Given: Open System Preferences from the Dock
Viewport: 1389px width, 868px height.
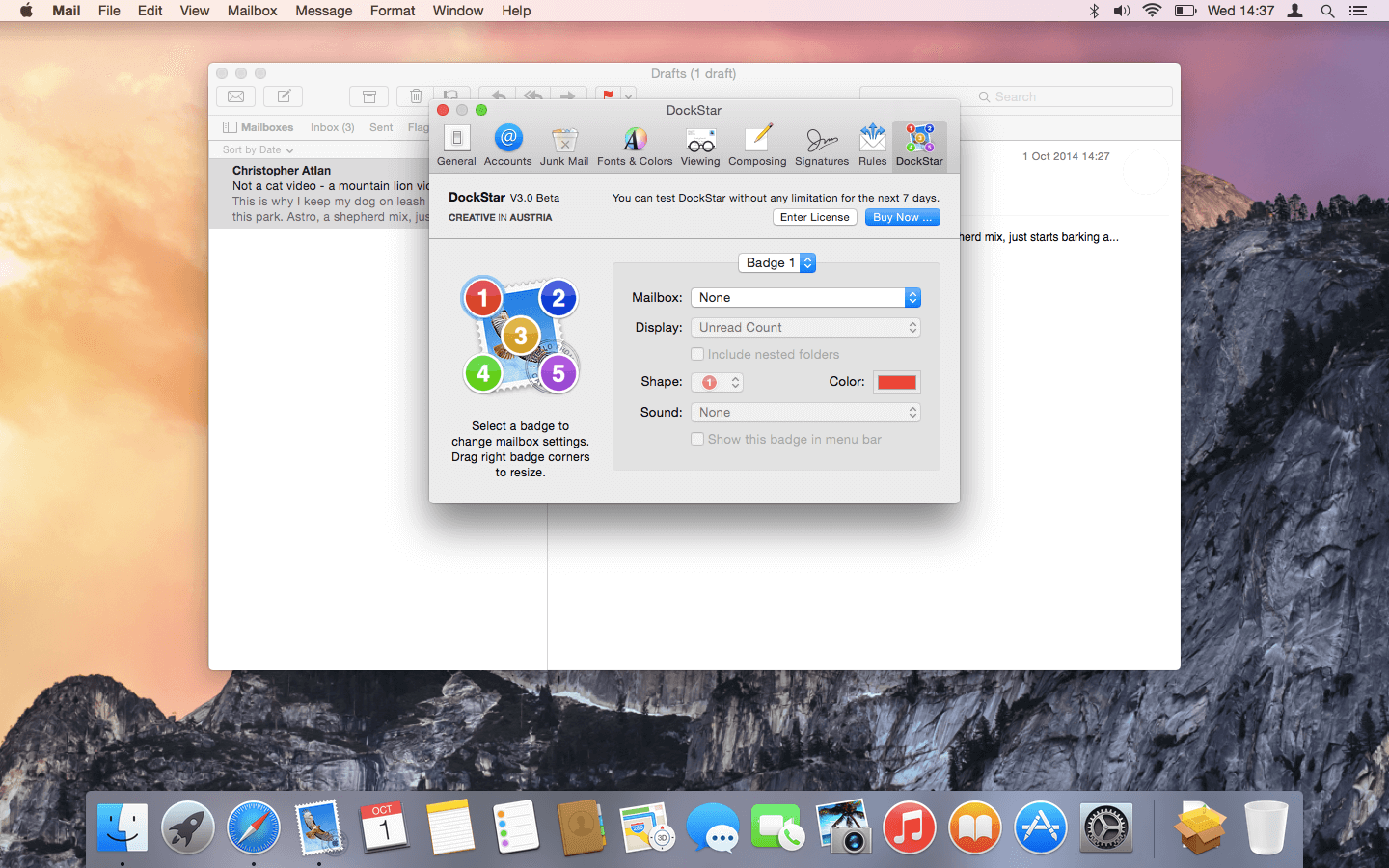Looking at the screenshot, I should coord(1106,828).
